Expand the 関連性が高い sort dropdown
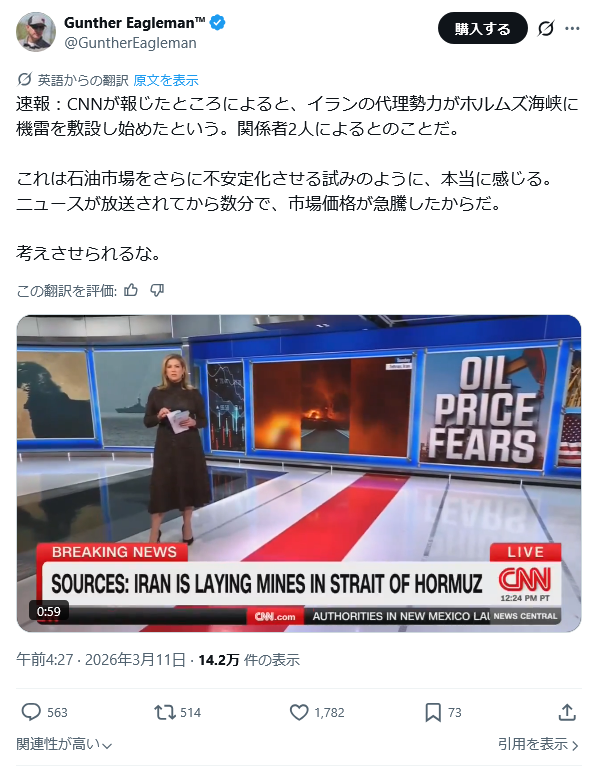598x766 pixels. [64, 744]
